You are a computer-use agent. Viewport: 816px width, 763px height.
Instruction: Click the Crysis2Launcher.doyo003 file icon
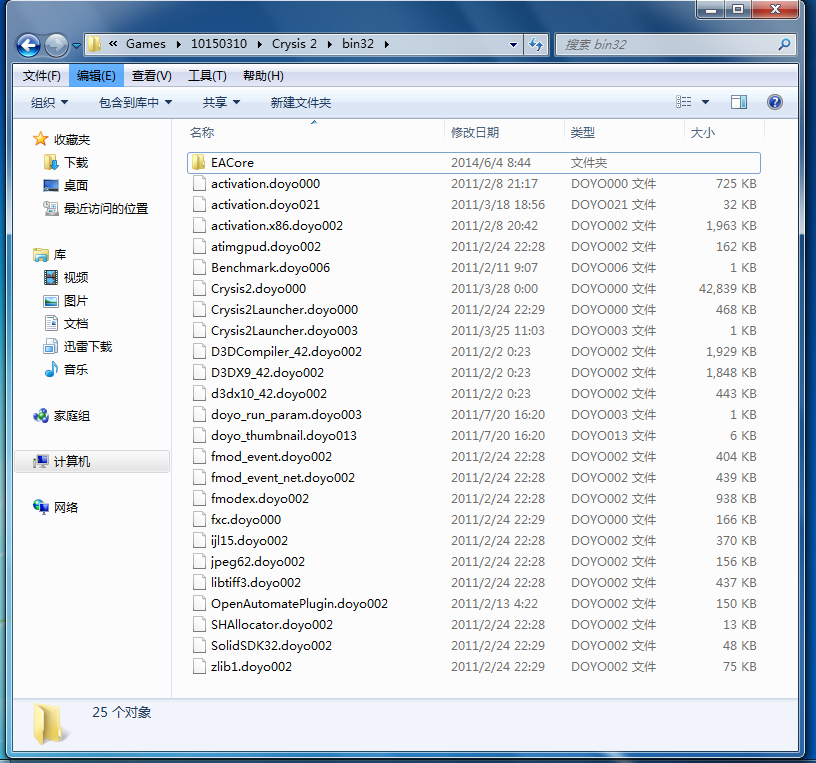click(199, 330)
